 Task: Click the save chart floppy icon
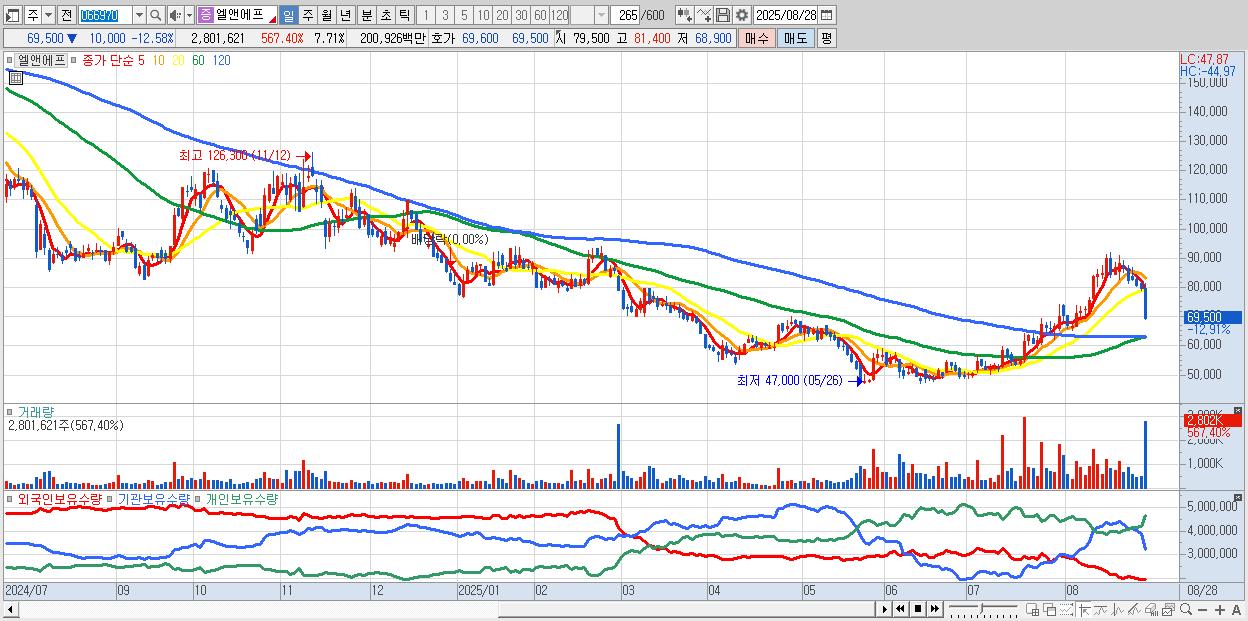click(x=723, y=15)
